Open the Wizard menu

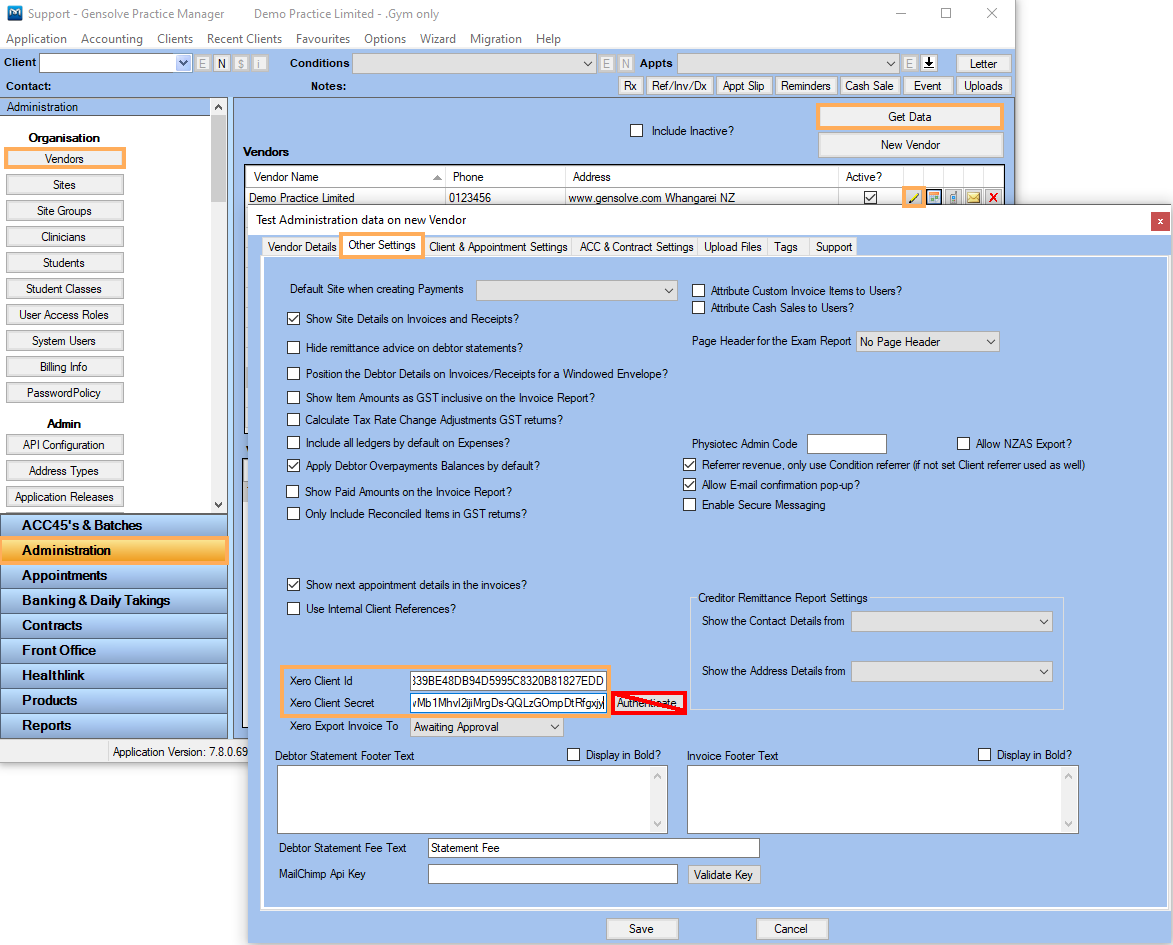(437, 39)
